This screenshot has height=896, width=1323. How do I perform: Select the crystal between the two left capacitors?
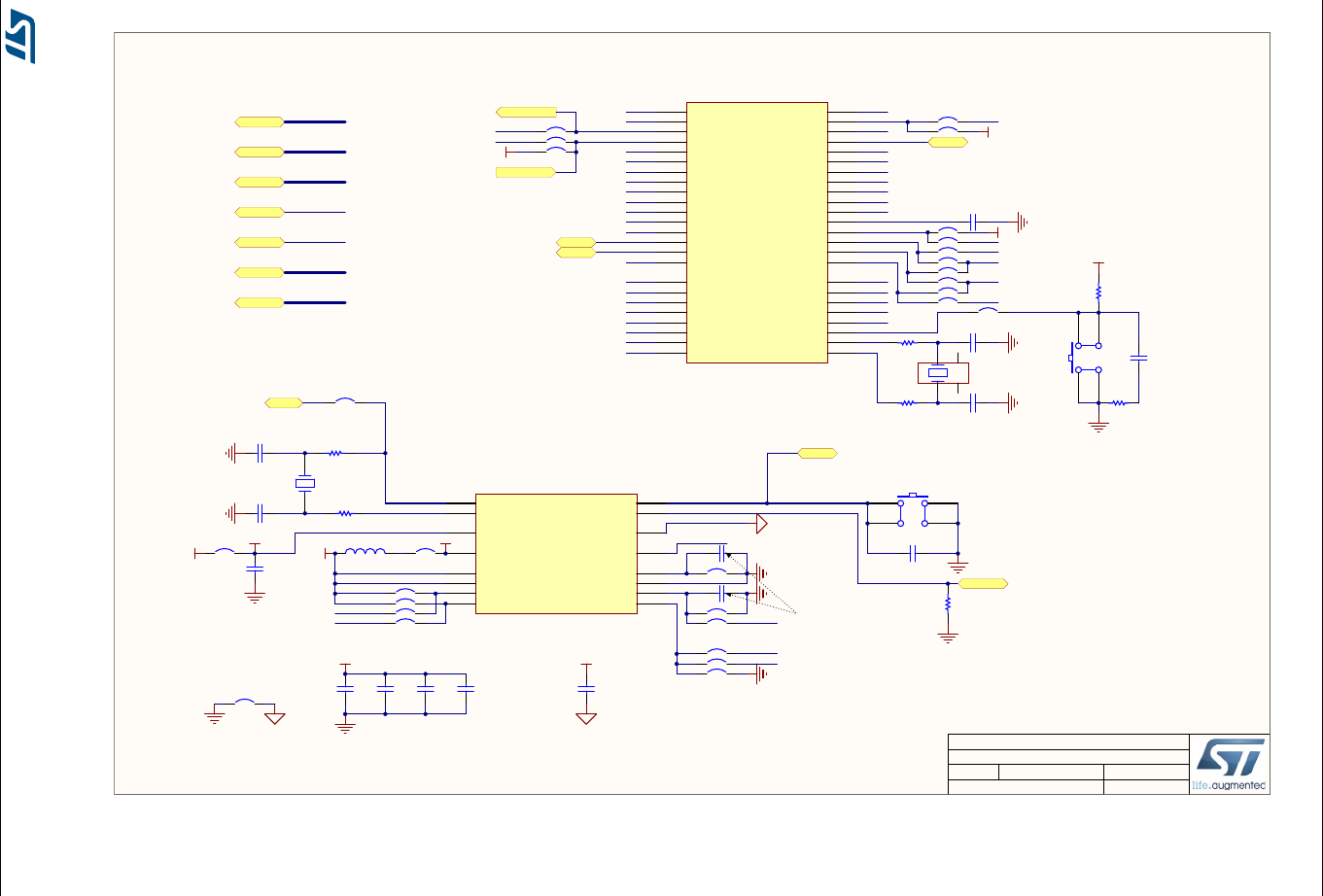tap(305, 483)
